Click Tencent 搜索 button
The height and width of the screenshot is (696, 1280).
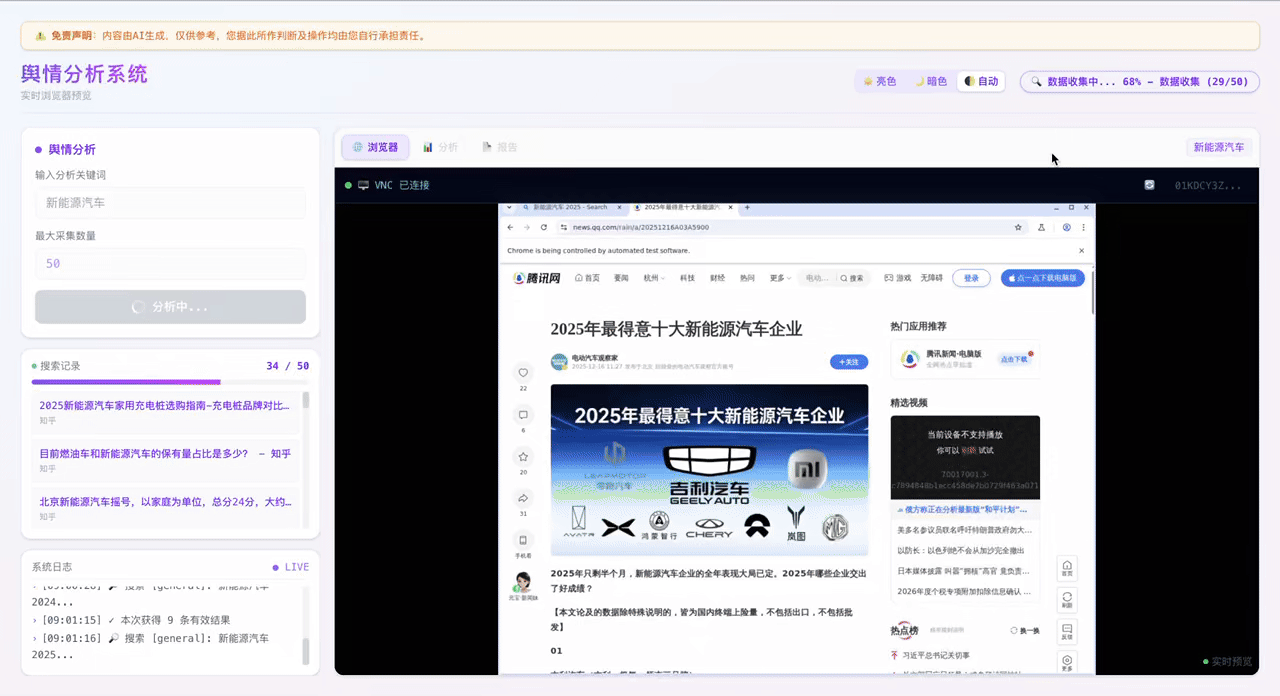coord(852,278)
